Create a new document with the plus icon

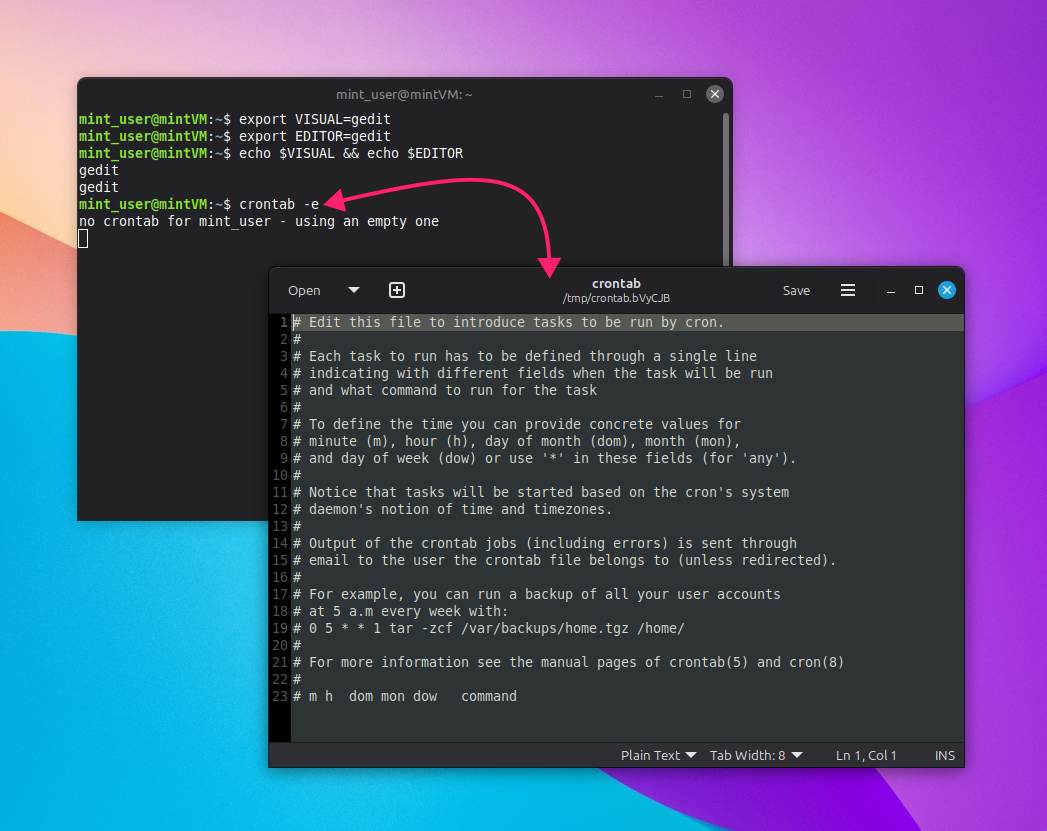coord(397,290)
